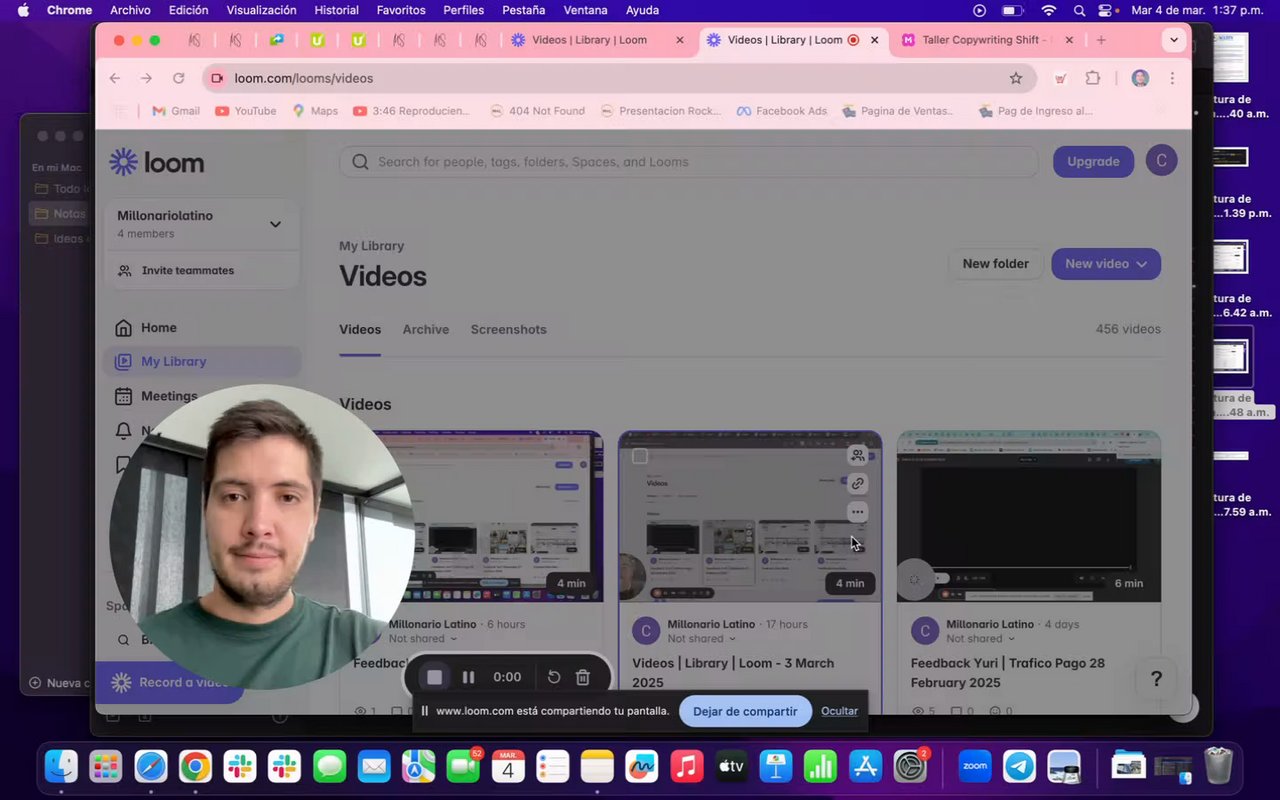Click the loom.com/looms/videos address bar
The width and height of the screenshot is (1280, 800).
[x=620, y=78]
